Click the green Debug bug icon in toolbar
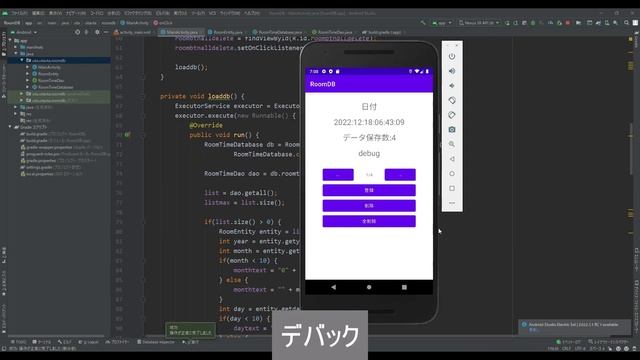This screenshot has width=640, height=360. point(533,23)
